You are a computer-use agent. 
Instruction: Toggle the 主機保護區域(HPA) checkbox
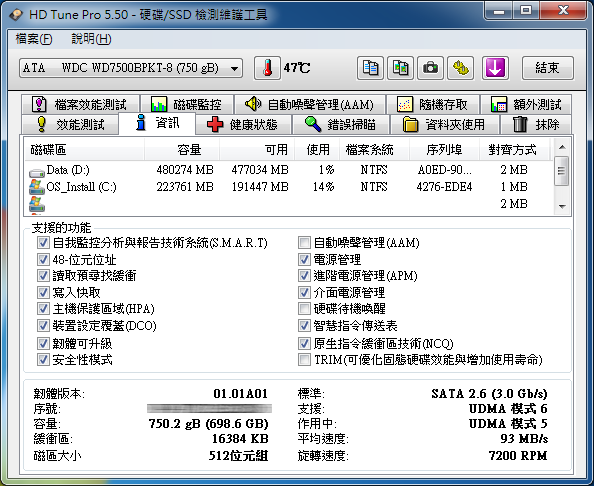pos(43,309)
